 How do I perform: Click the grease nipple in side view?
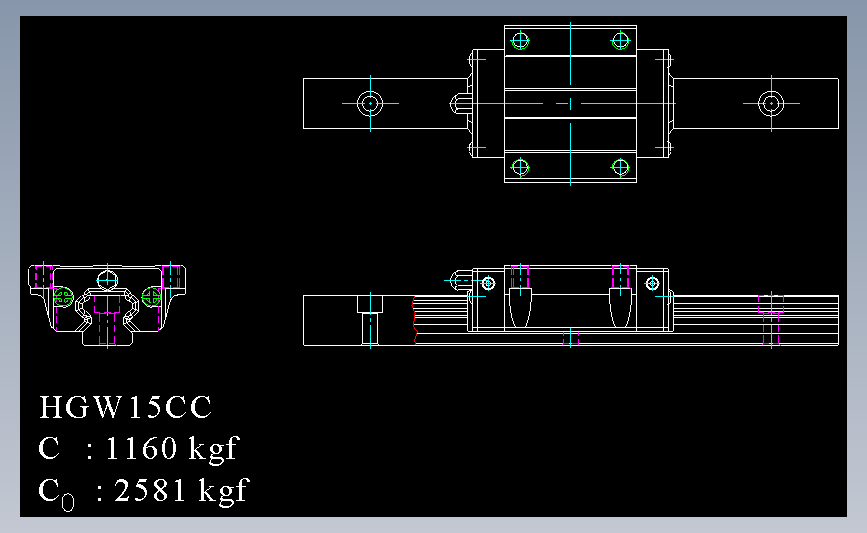tap(461, 280)
